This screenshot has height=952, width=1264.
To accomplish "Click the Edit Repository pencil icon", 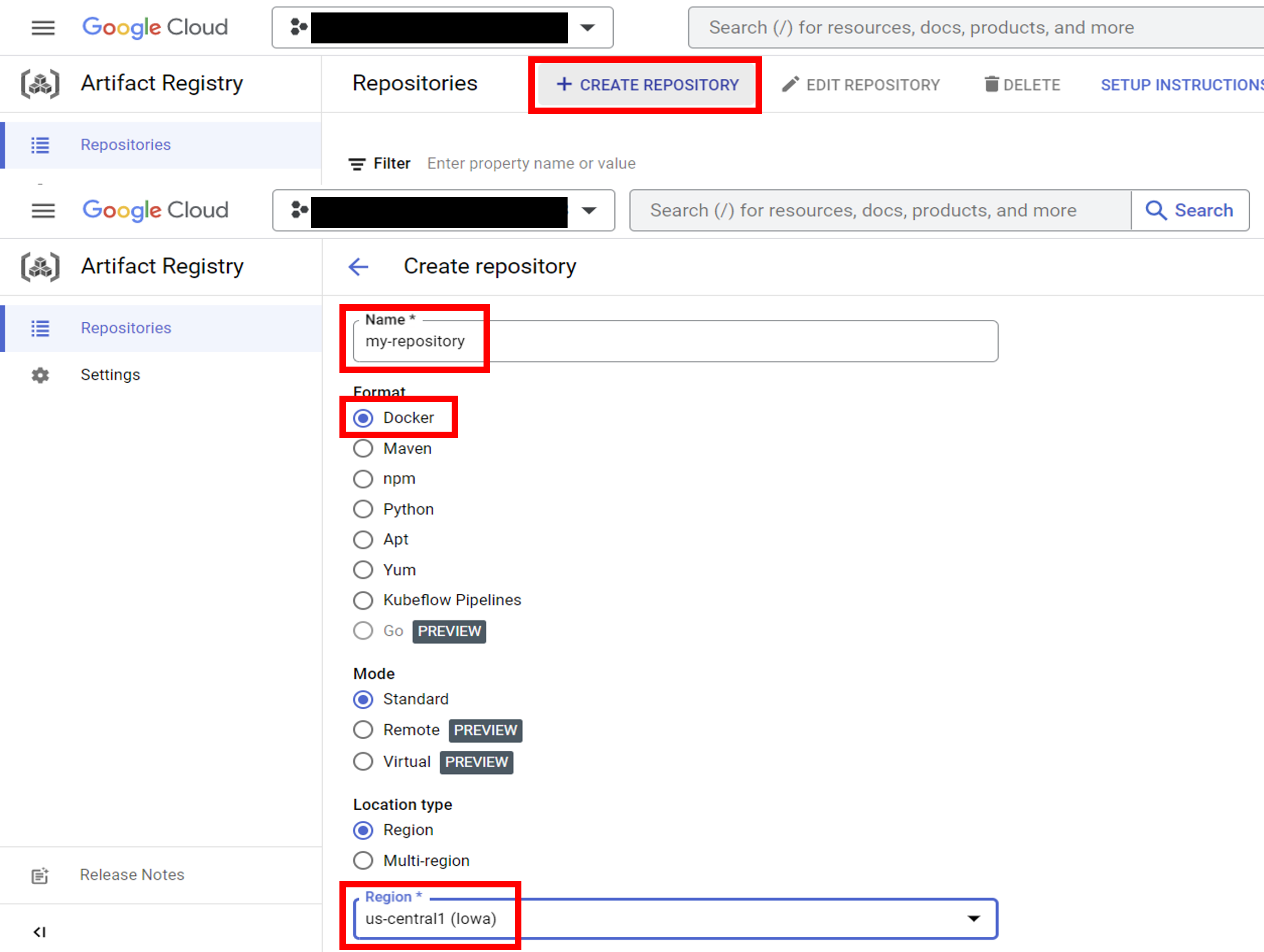I will (790, 84).
